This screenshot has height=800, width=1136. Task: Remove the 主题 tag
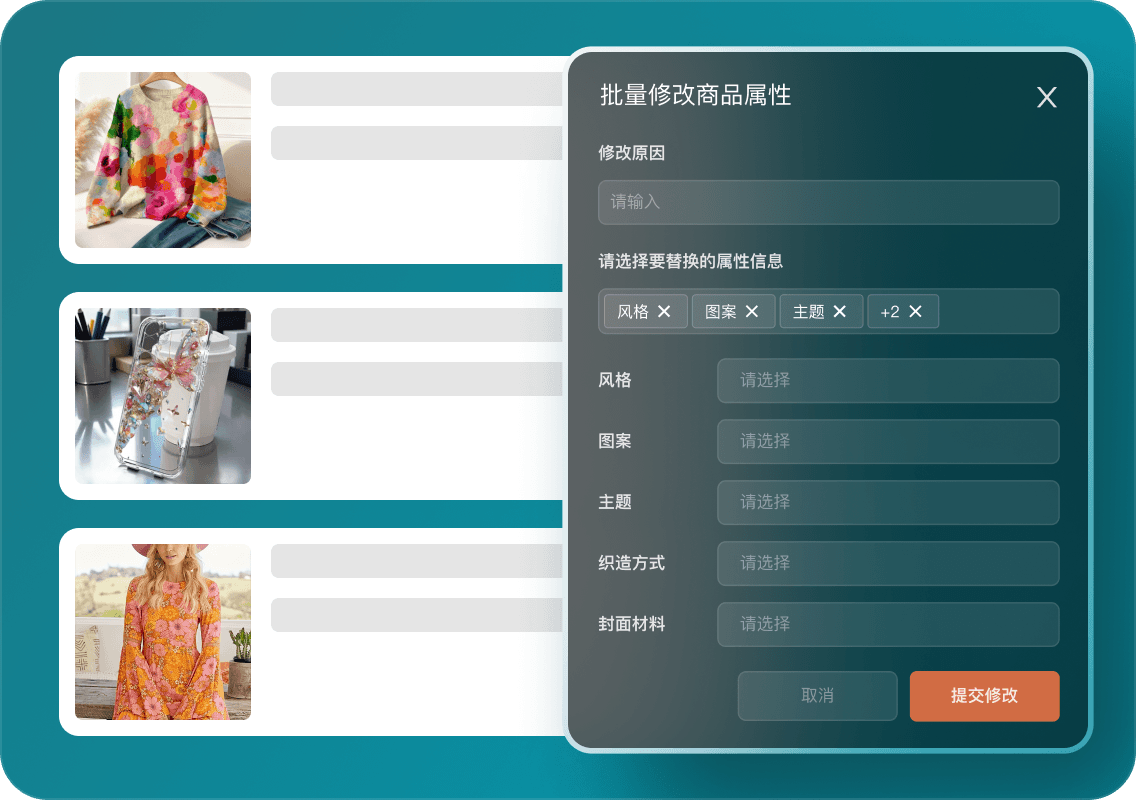(839, 312)
